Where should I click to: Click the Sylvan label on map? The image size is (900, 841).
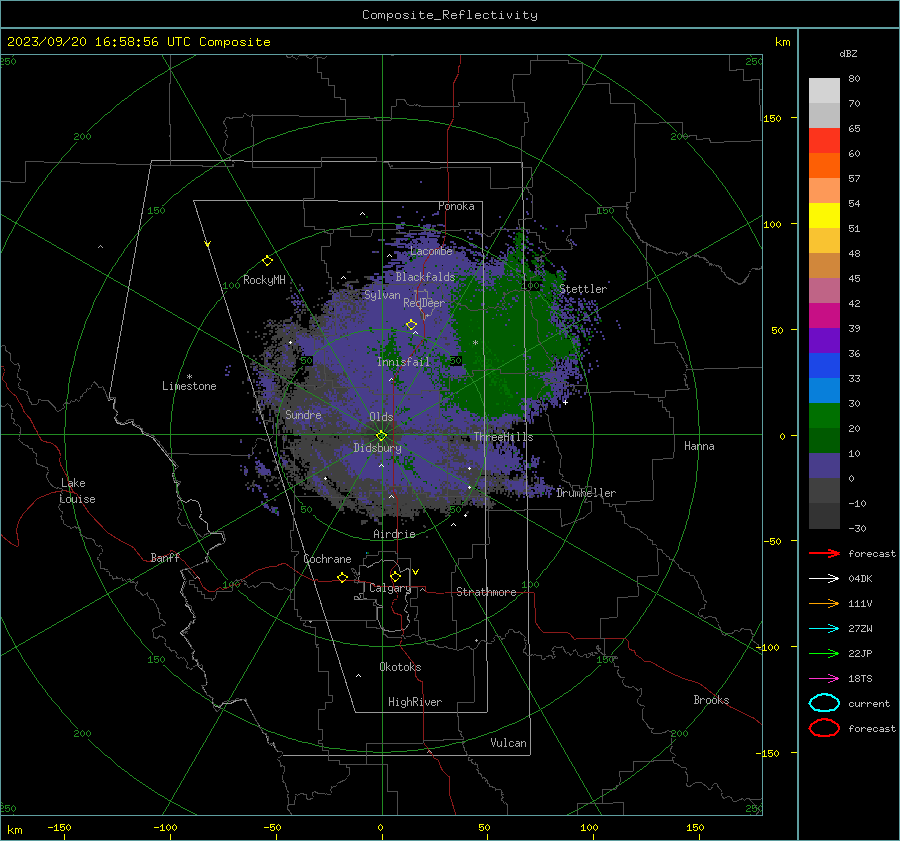pos(382,295)
